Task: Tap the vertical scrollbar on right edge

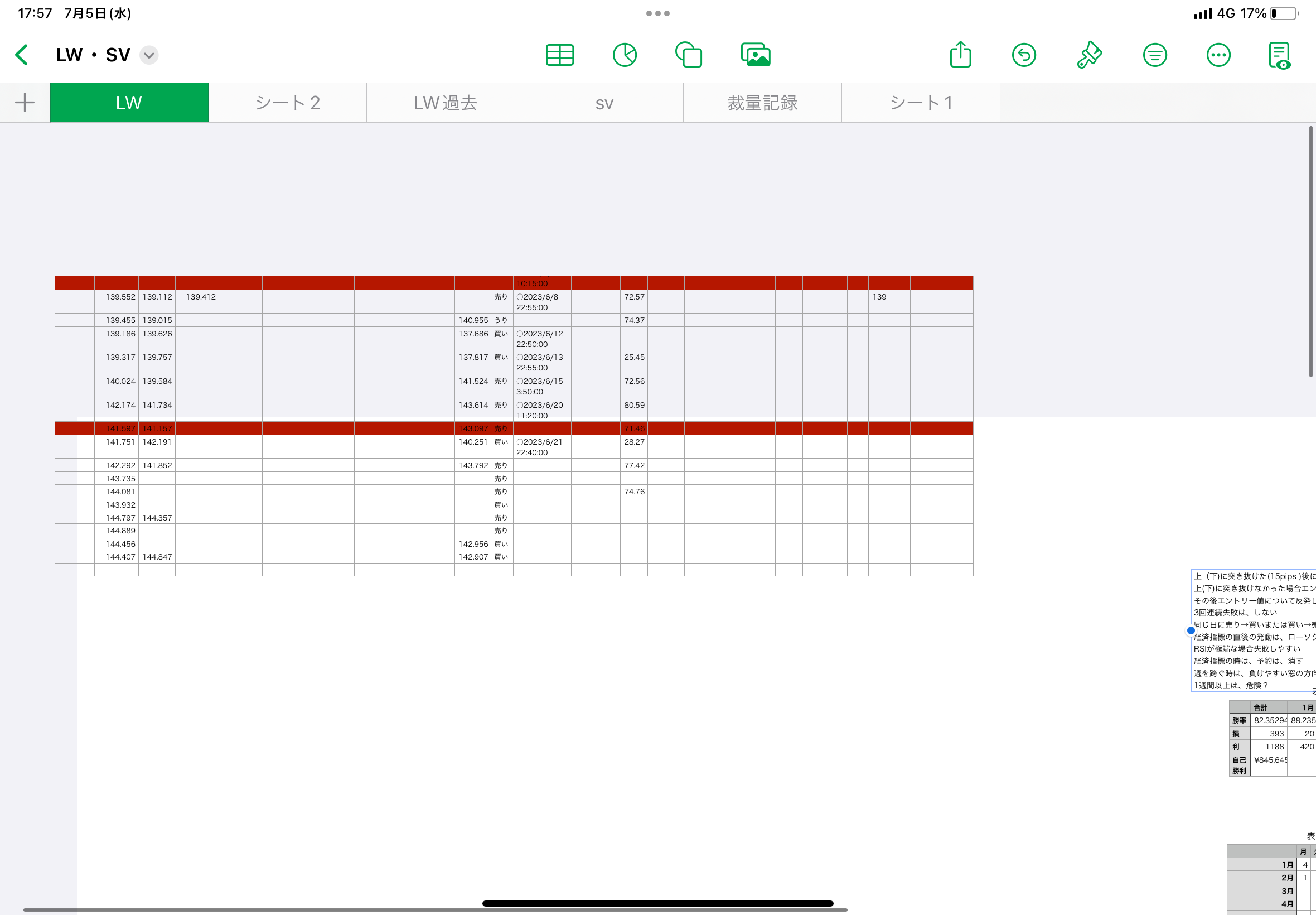Action: (1310, 252)
